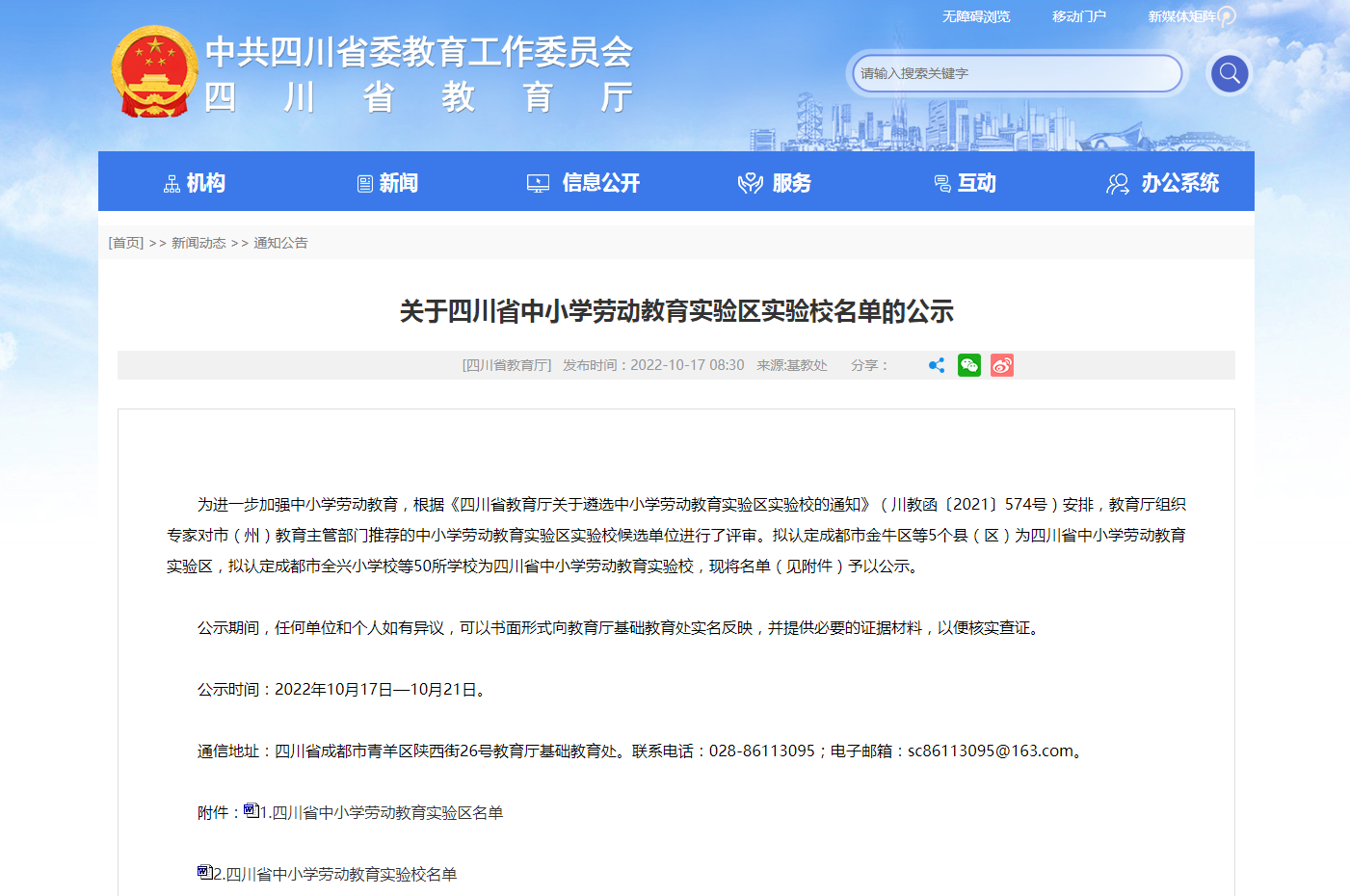Viewport: 1350px width, 896px height.
Task: Open 新闻动态 in the breadcrumb
Action: [x=199, y=243]
